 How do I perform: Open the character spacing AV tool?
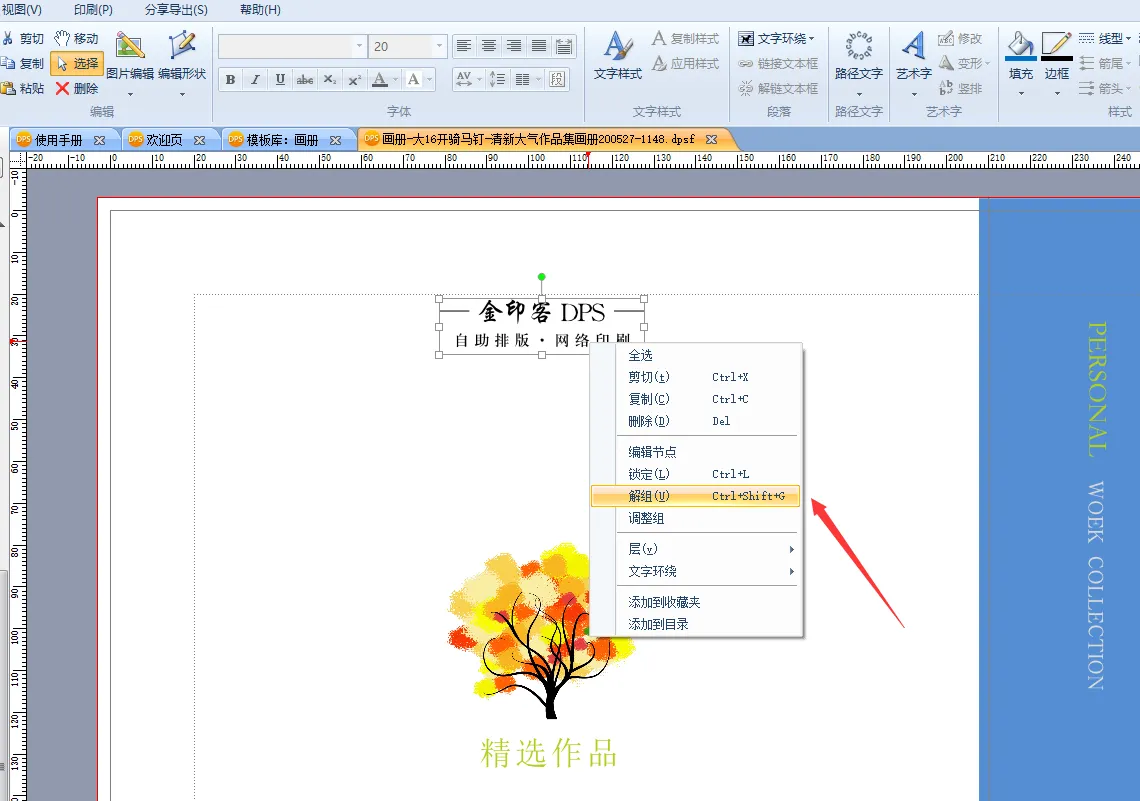pos(464,79)
